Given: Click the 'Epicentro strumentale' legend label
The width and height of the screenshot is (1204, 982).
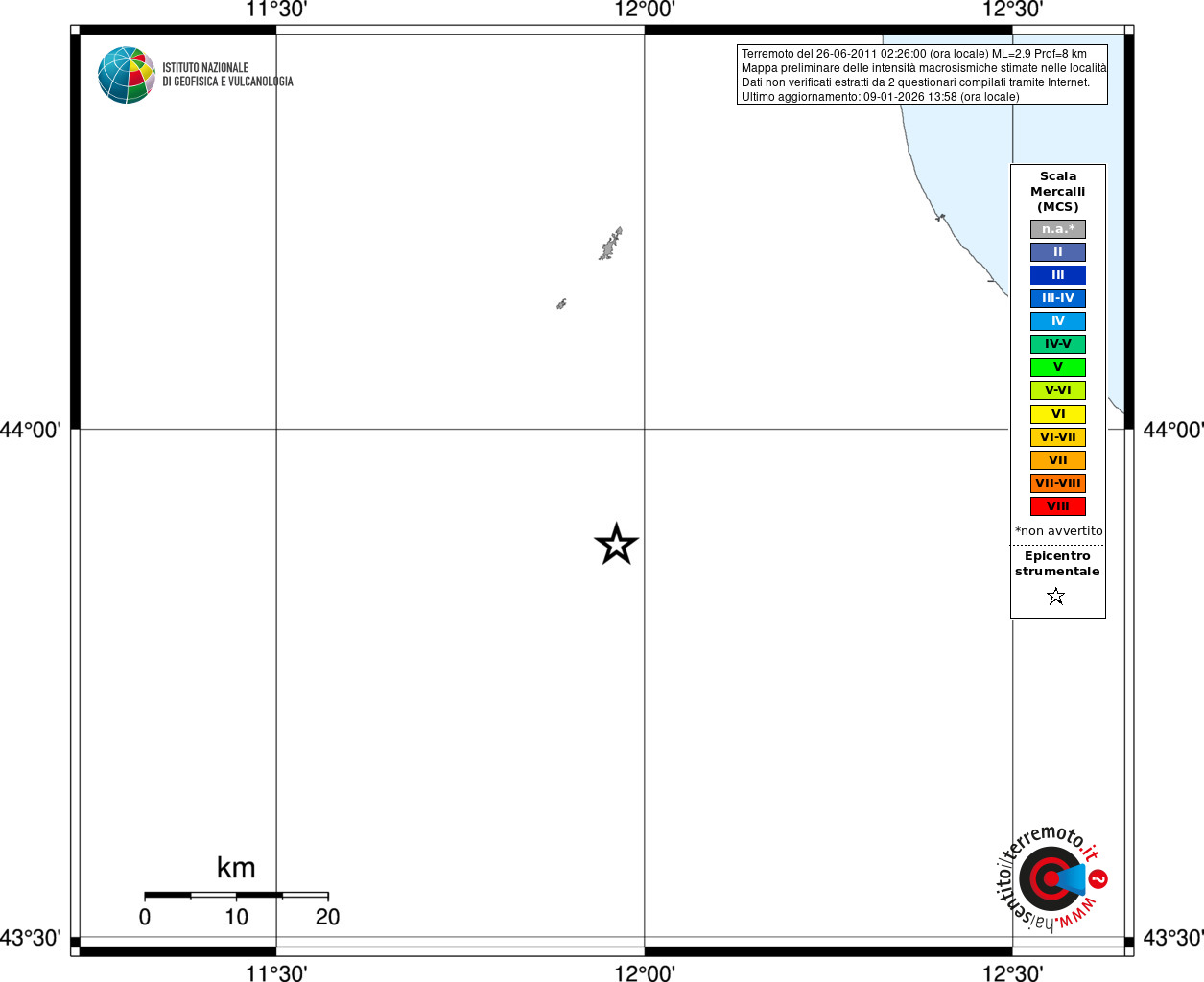Looking at the screenshot, I should (x=1057, y=564).
